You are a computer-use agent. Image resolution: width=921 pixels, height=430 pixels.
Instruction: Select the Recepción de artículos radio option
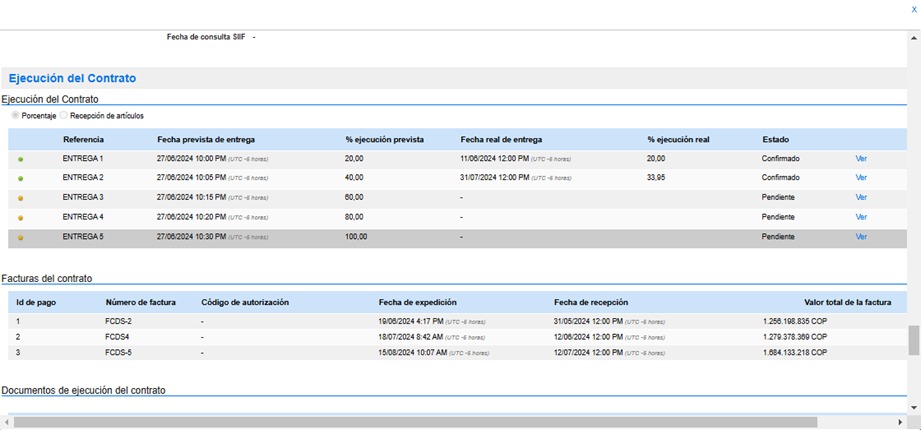point(64,116)
